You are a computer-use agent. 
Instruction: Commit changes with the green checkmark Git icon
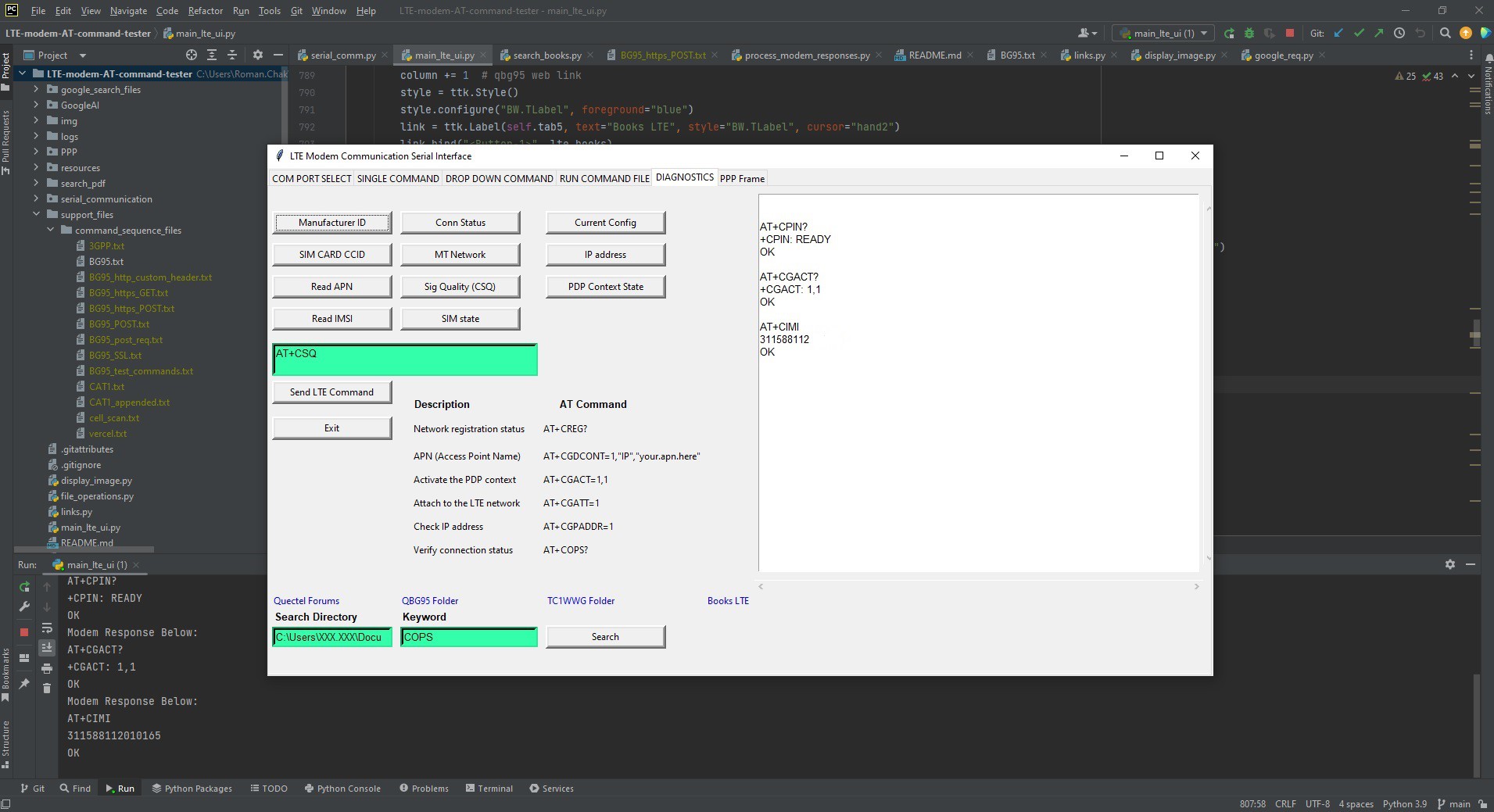pyautogui.click(x=1358, y=33)
